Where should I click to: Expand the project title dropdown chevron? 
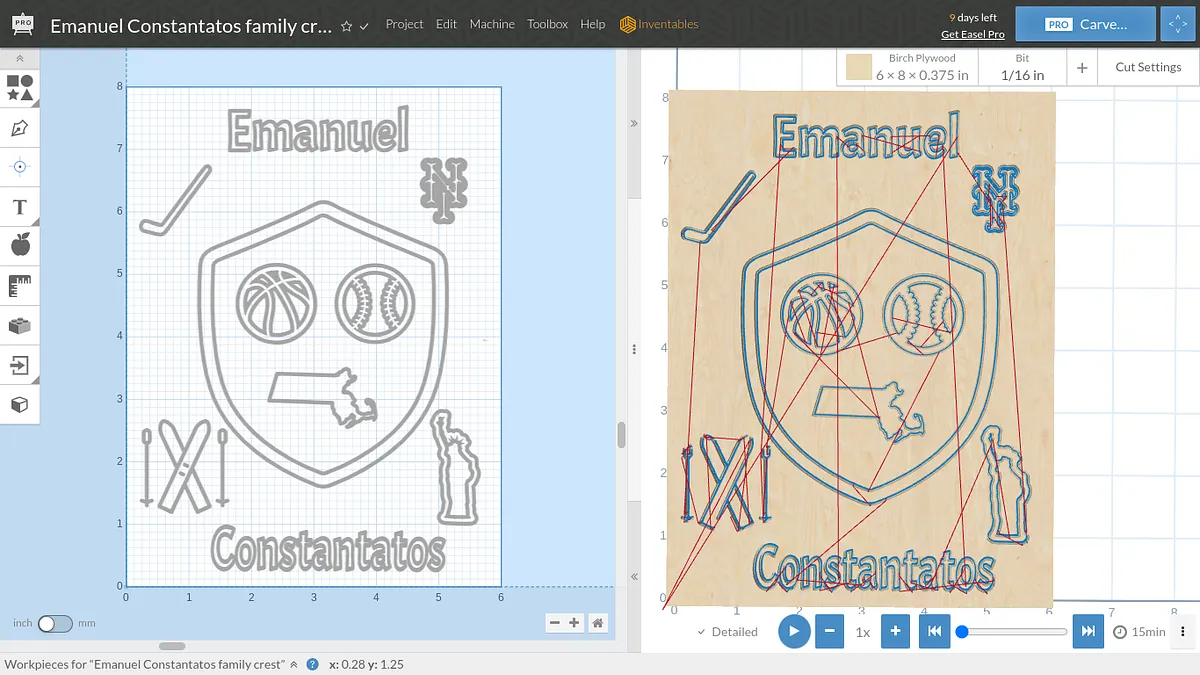pyautogui.click(x=364, y=25)
